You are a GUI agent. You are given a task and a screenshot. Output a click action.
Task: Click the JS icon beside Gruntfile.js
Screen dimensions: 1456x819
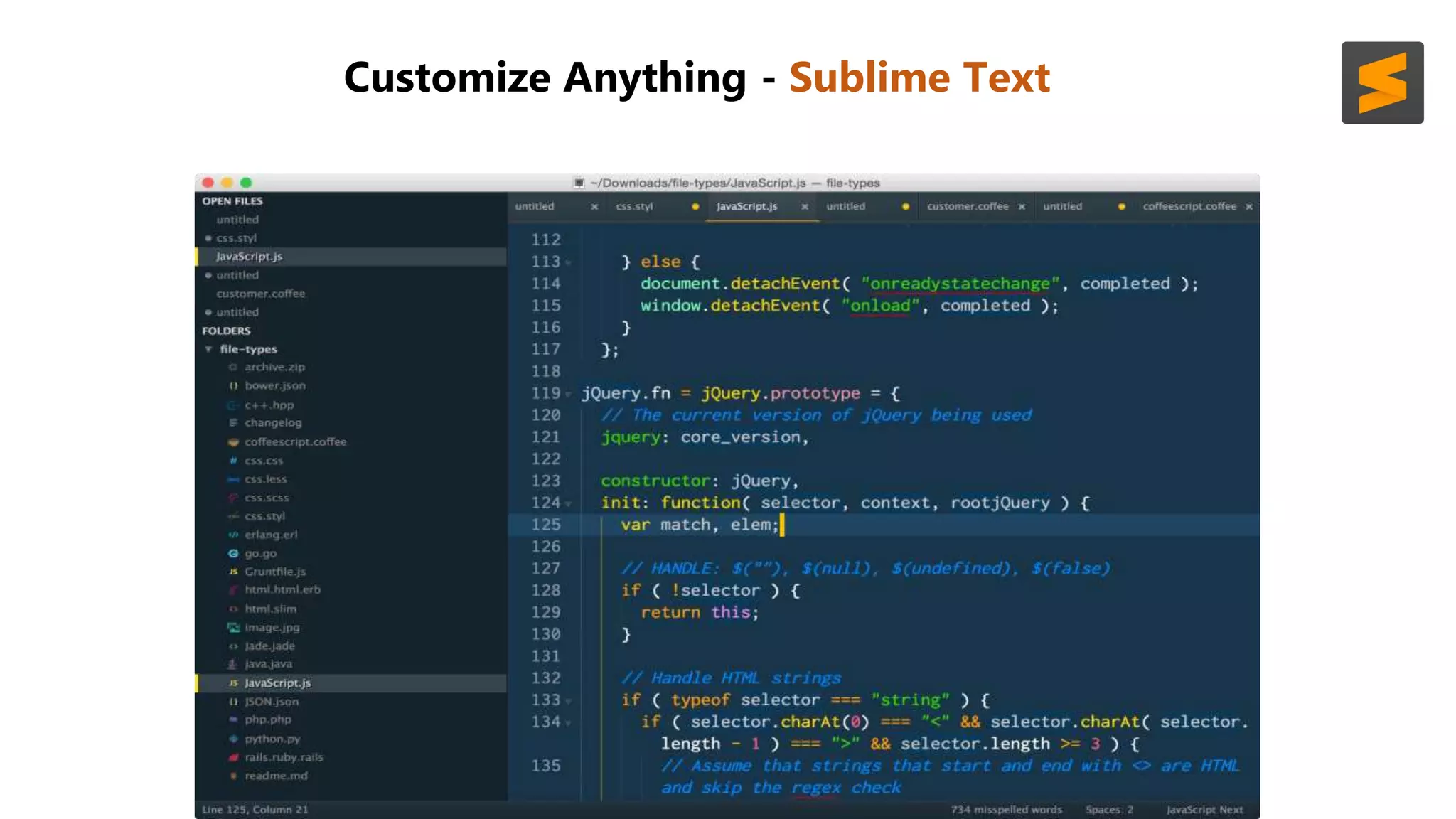coord(233,572)
